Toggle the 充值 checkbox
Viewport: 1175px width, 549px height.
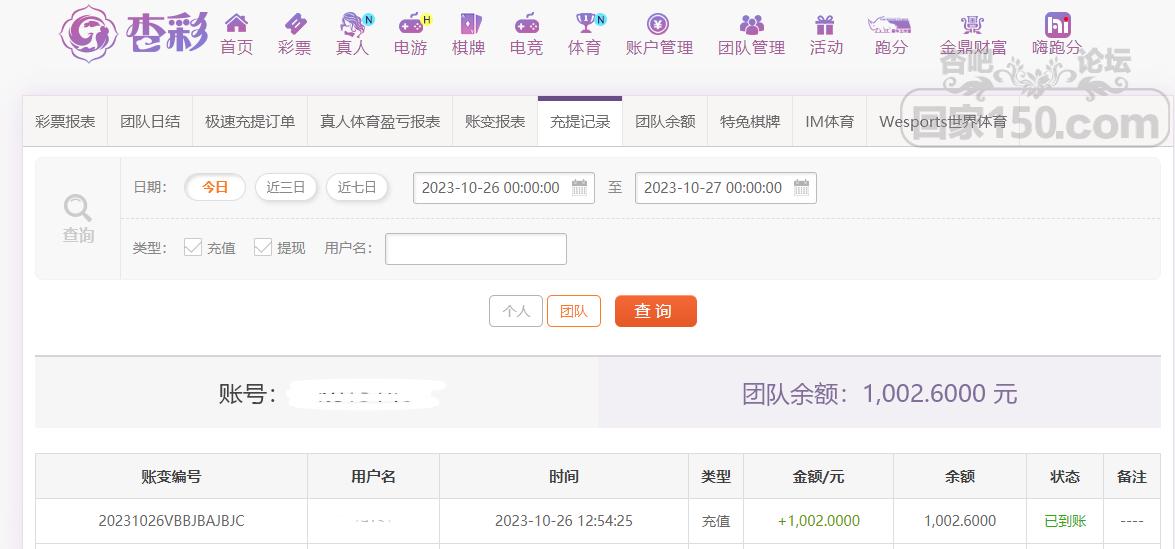(x=193, y=248)
